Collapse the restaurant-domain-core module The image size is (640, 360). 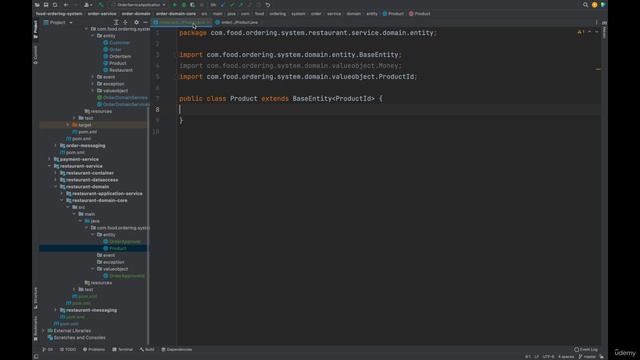pos(62,200)
